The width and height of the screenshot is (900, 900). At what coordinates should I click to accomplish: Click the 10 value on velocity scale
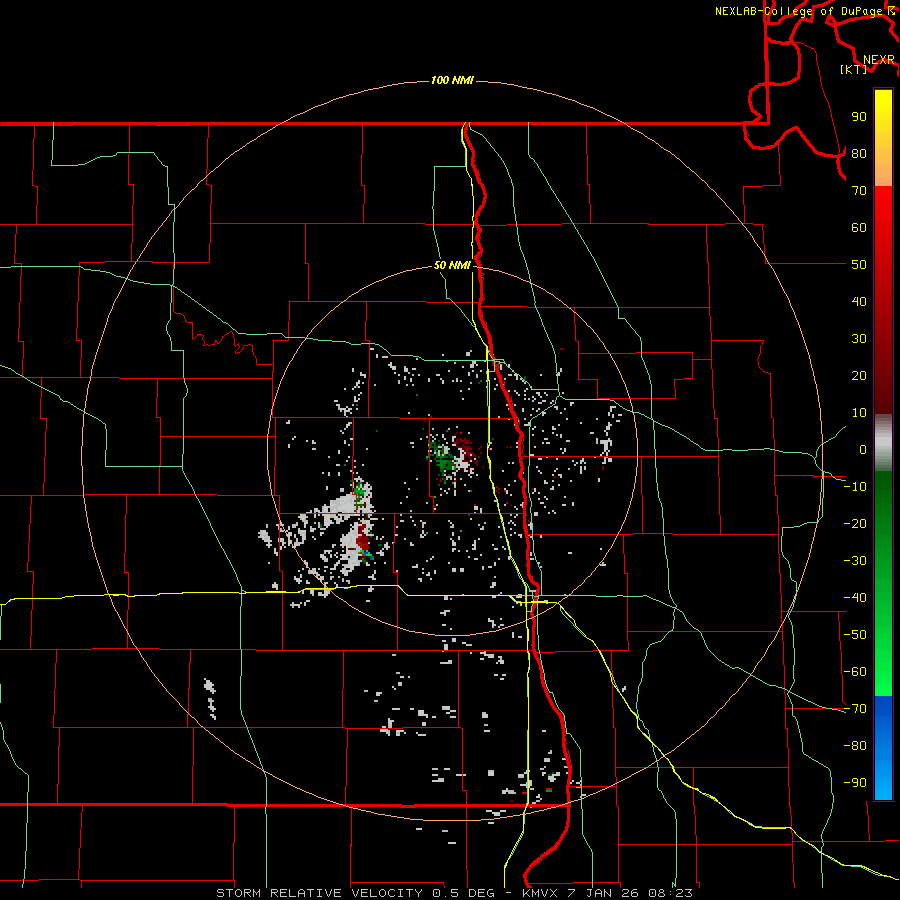pyautogui.click(x=859, y=413)
